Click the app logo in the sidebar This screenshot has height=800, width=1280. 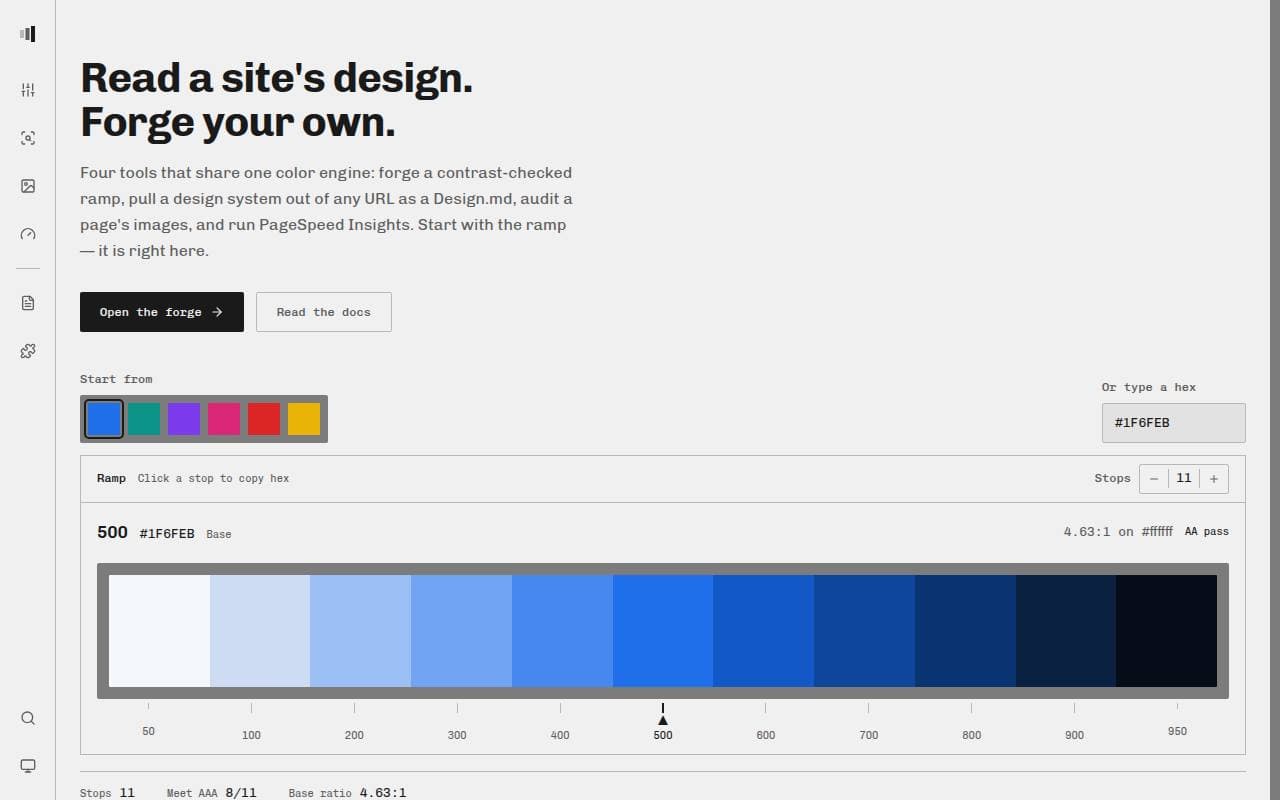[x=28, y=34]
